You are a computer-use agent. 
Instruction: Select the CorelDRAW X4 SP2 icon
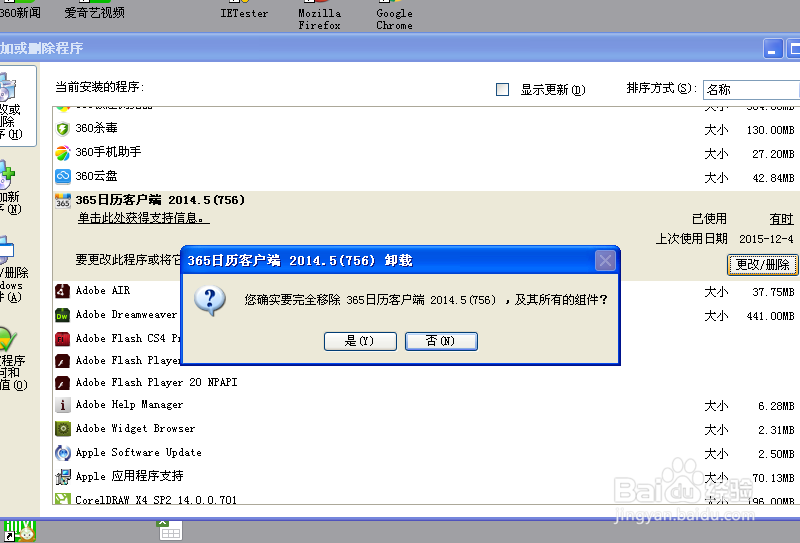[63, 499]
